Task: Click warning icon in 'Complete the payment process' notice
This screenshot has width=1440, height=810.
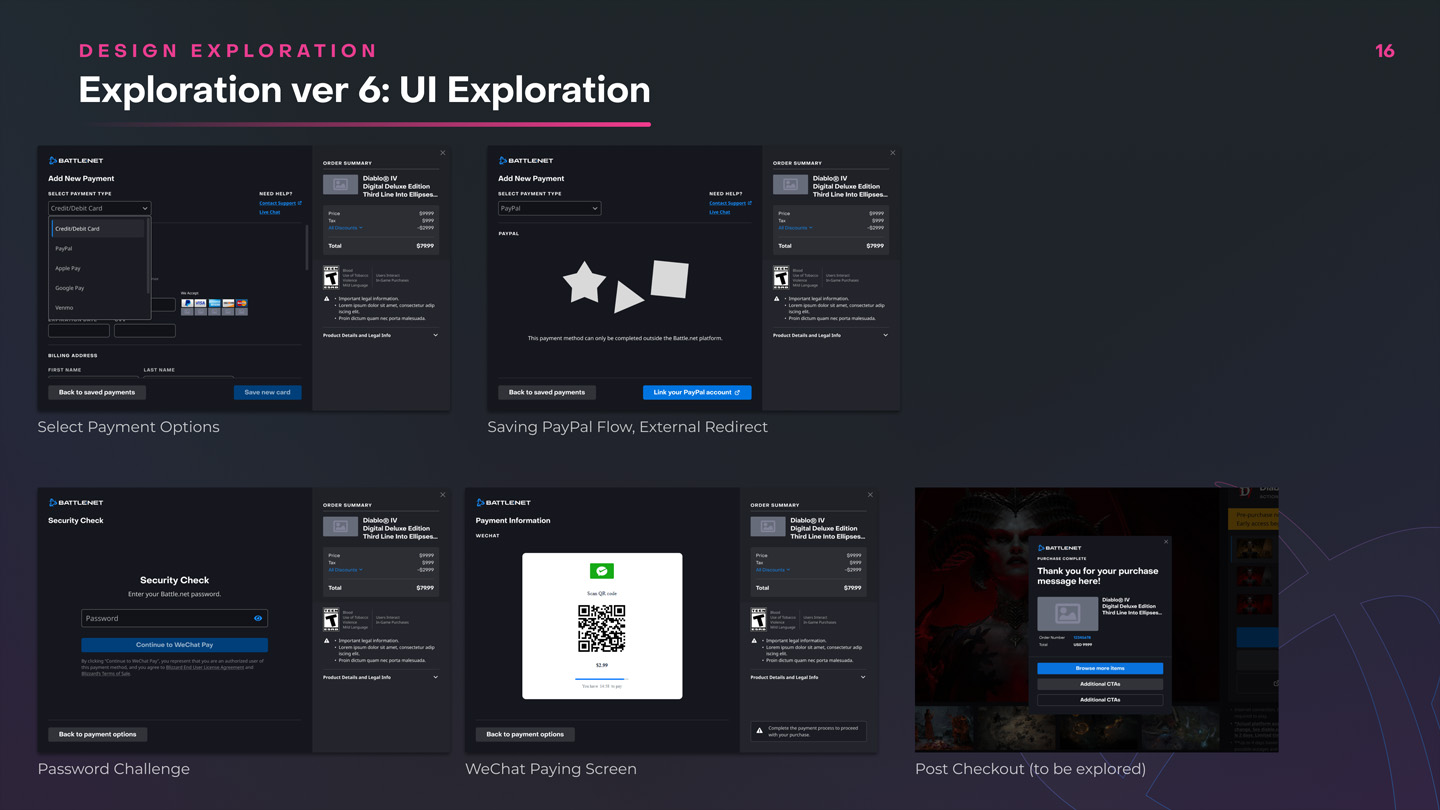Action: pos(759,730)
